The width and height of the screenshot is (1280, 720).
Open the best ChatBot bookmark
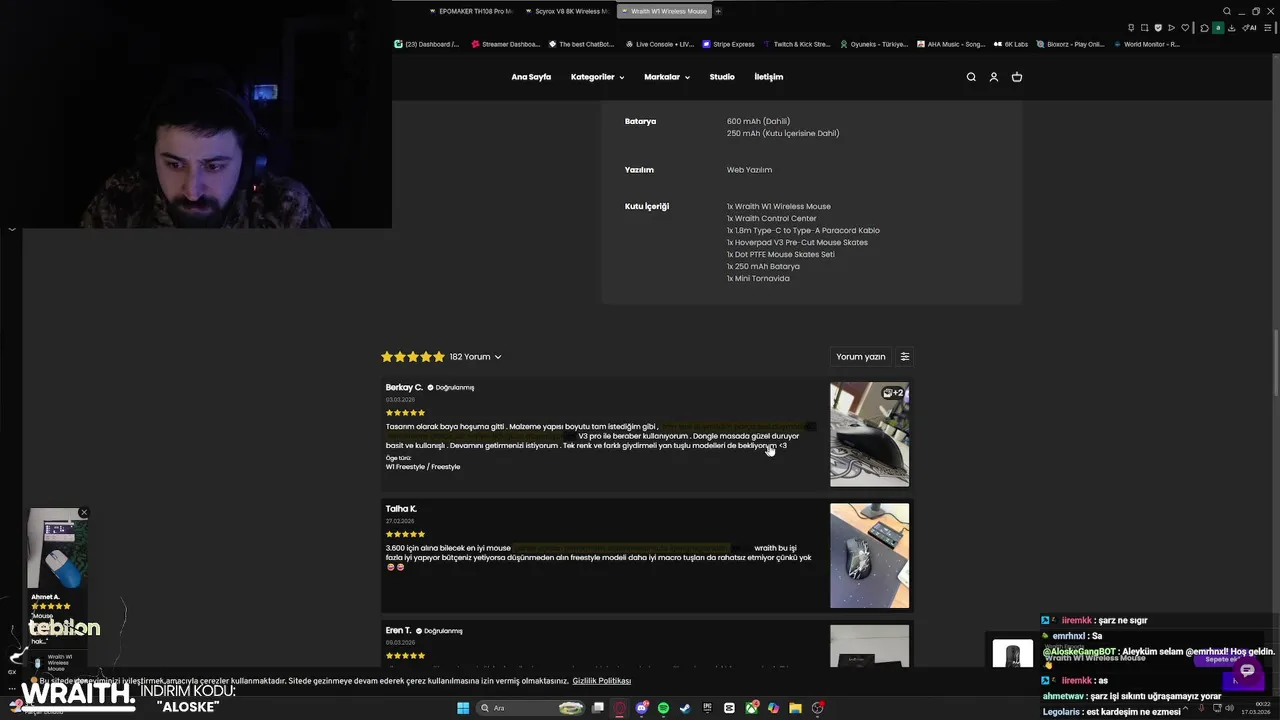click(581, 44)
